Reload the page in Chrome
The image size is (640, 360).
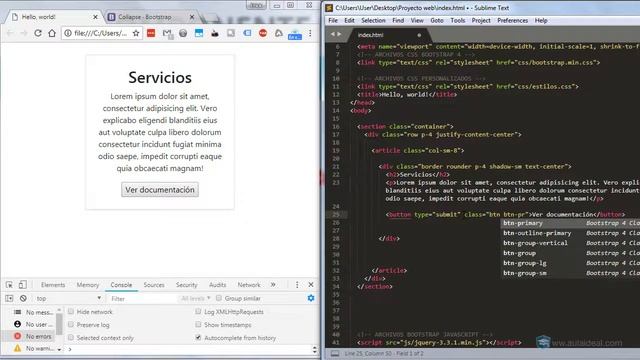(38, 33)
